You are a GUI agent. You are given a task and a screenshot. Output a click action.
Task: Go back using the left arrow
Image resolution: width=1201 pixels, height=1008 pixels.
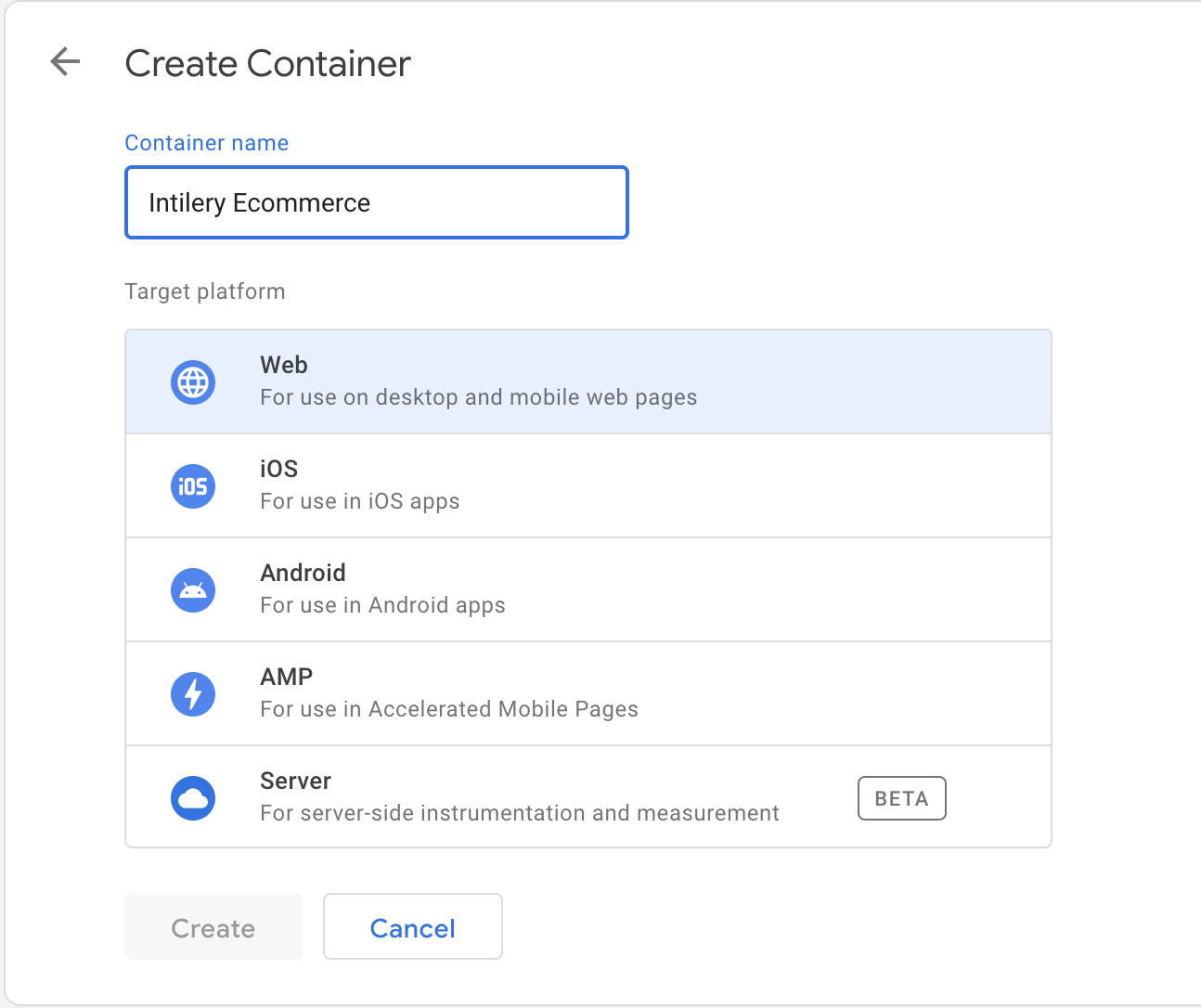pyautogui.click(x=65, y=62)
